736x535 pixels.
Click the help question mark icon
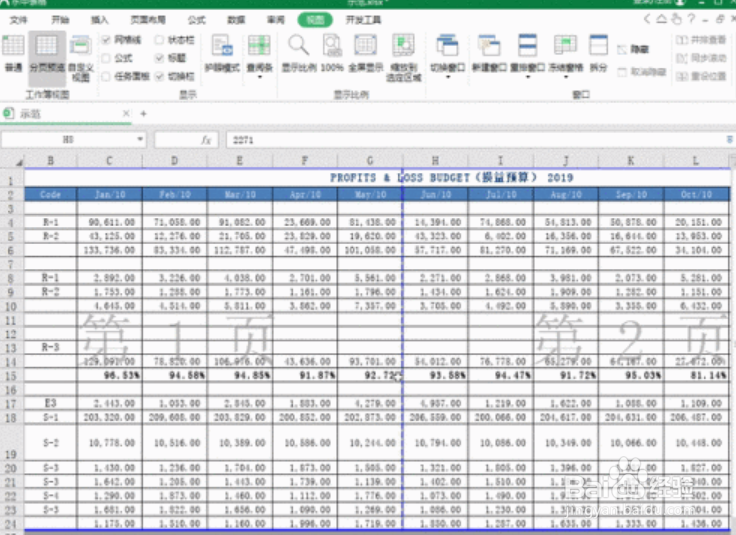coord(691,19)
